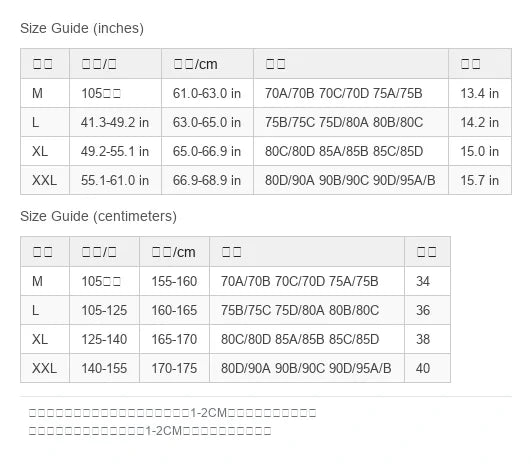Select 80D/90A 90B/90C 90D/95A/B in centimeters table

pos(307,368)
